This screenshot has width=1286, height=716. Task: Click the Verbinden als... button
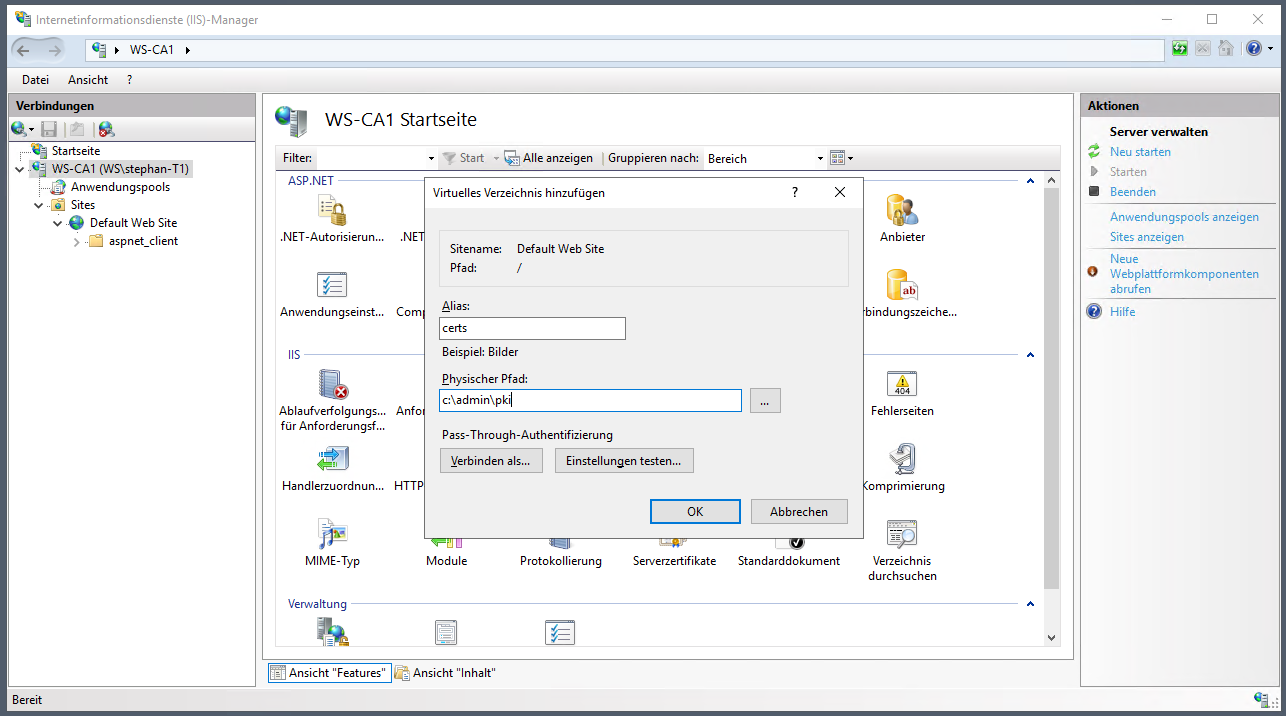[x=491, y=460]
